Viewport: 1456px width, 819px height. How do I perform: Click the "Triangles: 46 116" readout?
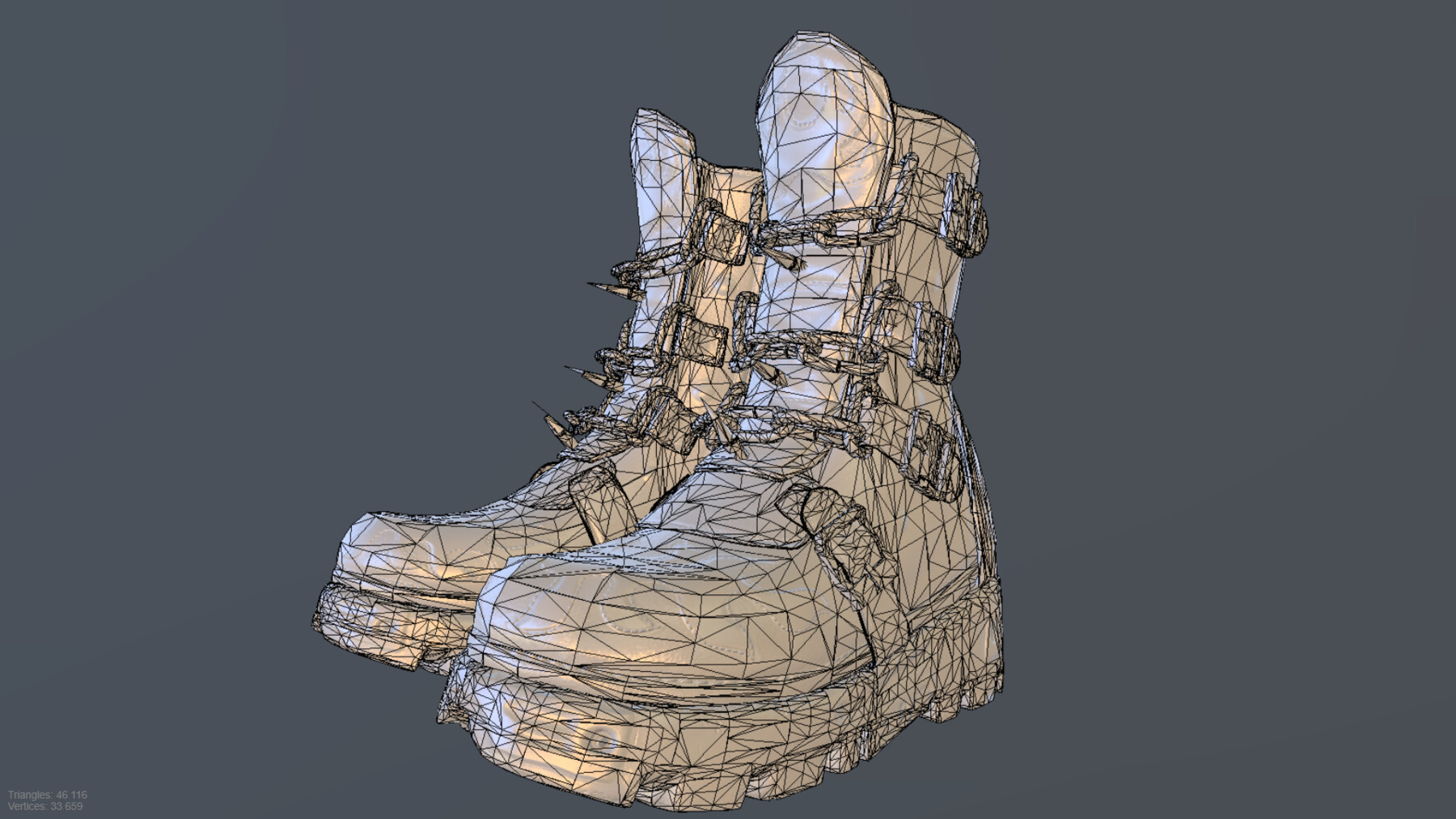47,795
